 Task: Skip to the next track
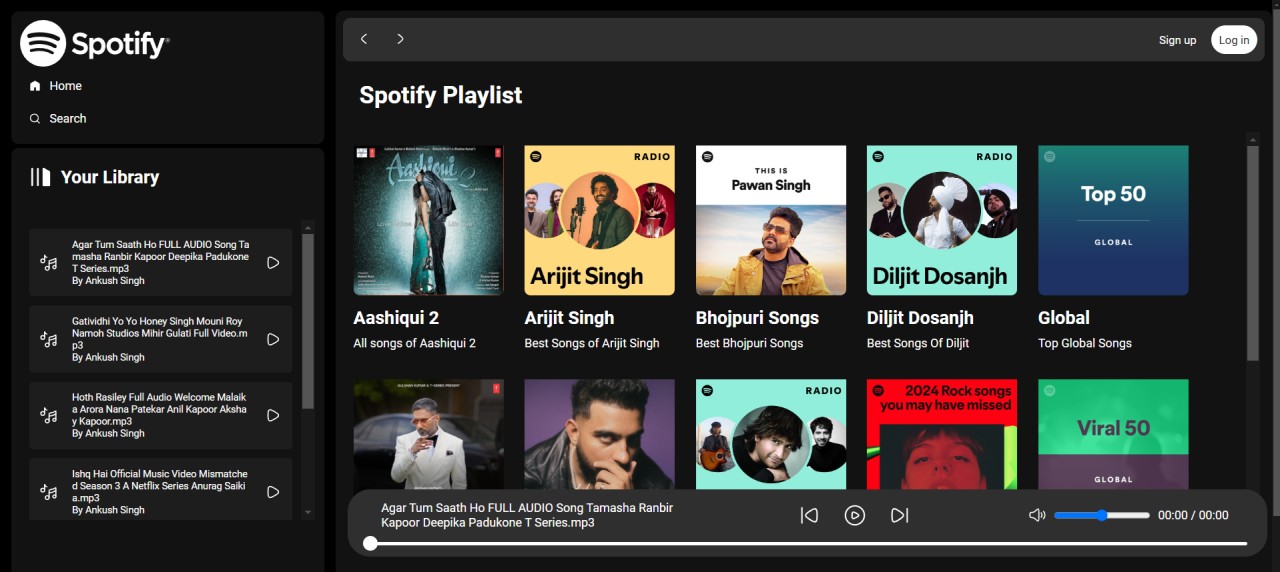pos(899,515)
